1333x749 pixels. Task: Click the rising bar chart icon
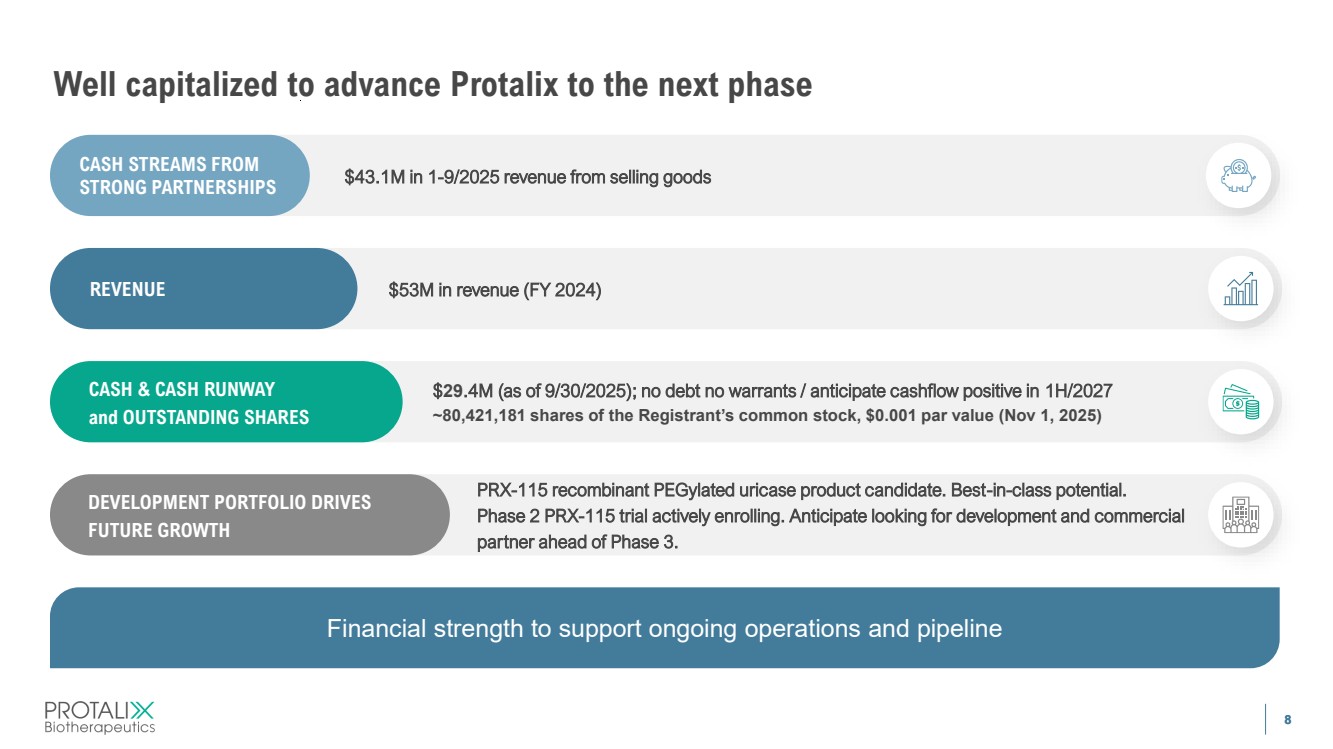pos(1241,289)
